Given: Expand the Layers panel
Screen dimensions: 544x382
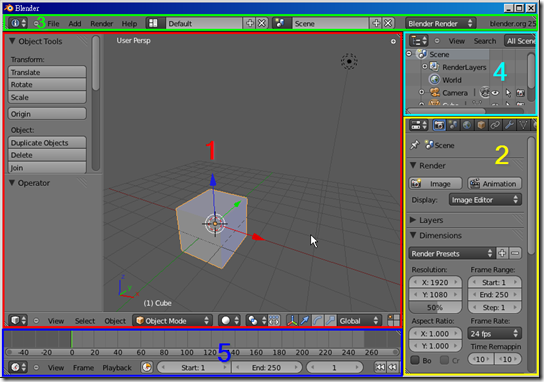Looking at the screenshot, I should coord(413,220).
